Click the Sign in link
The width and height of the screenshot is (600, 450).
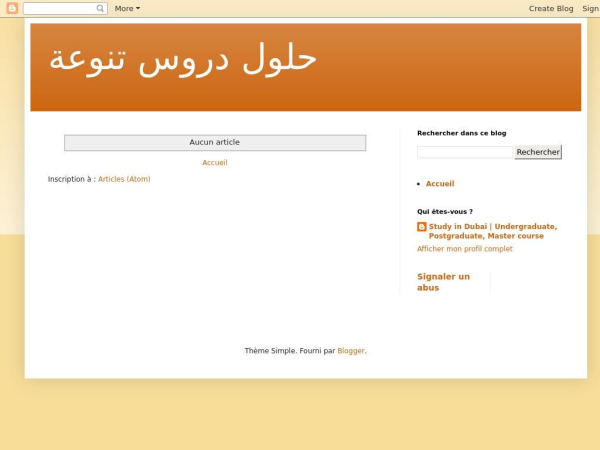(591, 8)
